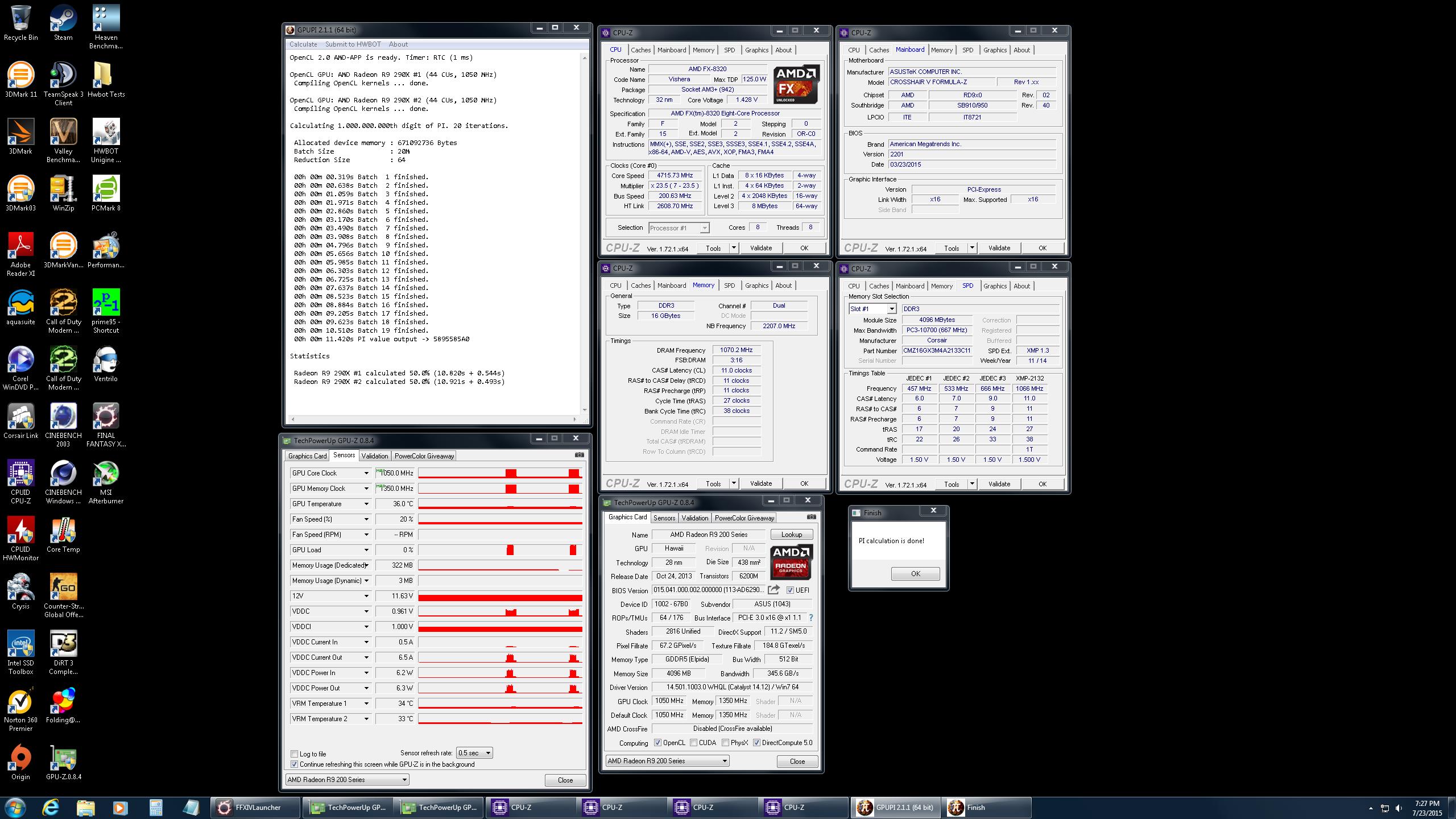Click the taskbar clock showing 7:27 PM
Image resolution: width=1456 pixels, height=819 pixels.
1426,808
